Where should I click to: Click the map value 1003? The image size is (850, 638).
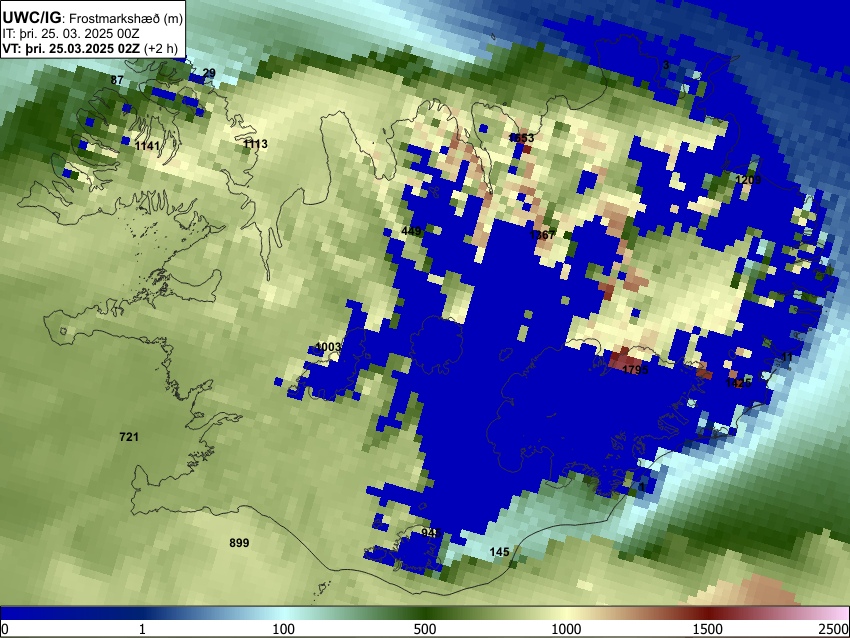[x=328, y=347]
